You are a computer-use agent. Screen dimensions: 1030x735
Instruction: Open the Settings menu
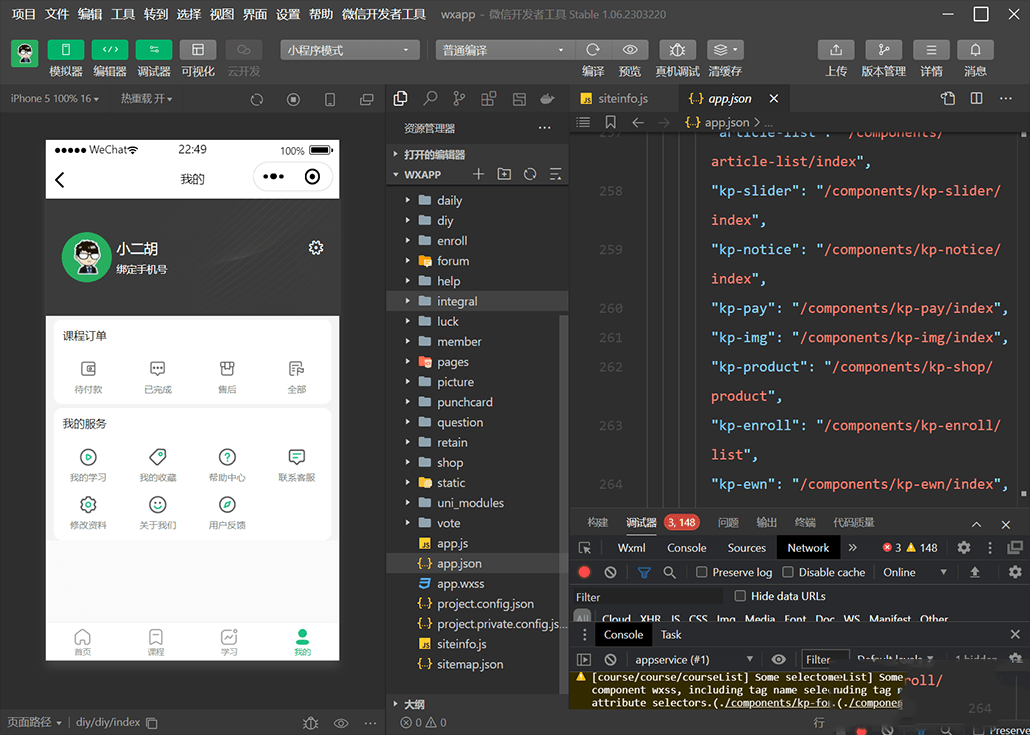click(288, 14)
